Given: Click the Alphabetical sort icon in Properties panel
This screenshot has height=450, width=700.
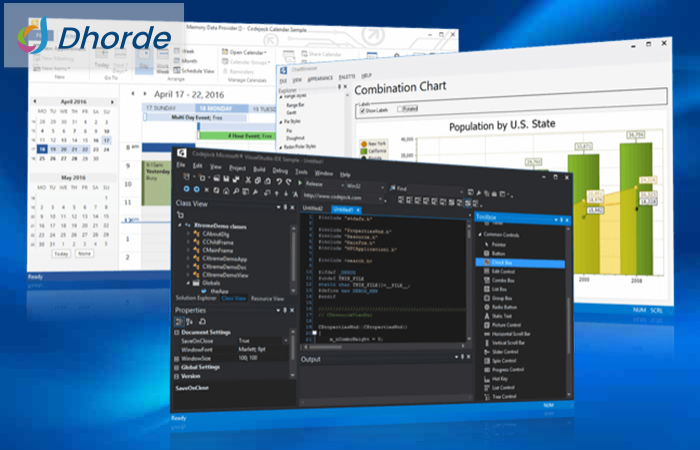Looking at the screenshot, I should point(190,321).
